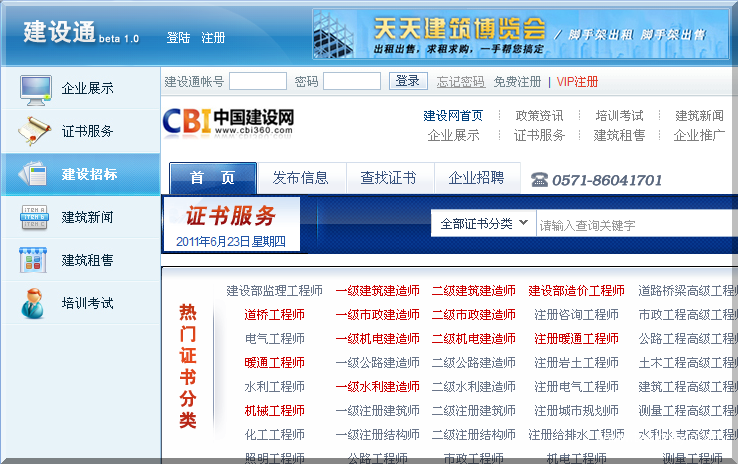738x464 pixels.
Task: Open the 一级建筑建造师 certificate link
Action: (377, 291)
